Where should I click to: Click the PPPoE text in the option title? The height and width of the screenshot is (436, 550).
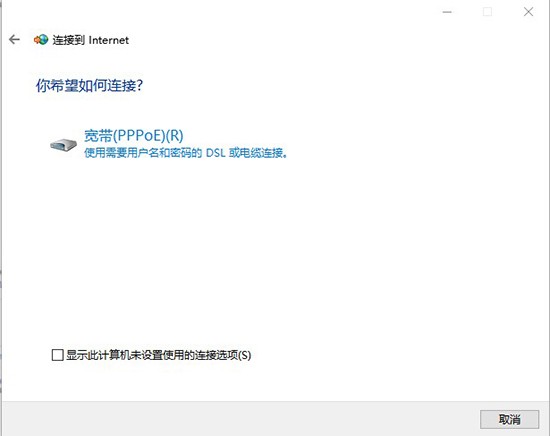[139, 136]
